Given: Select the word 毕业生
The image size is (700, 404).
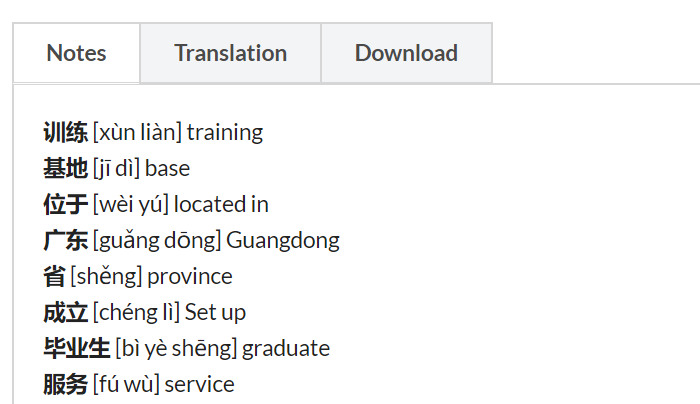Looking at the screenshot, I should pyautogui.click(x=76, y=348).
